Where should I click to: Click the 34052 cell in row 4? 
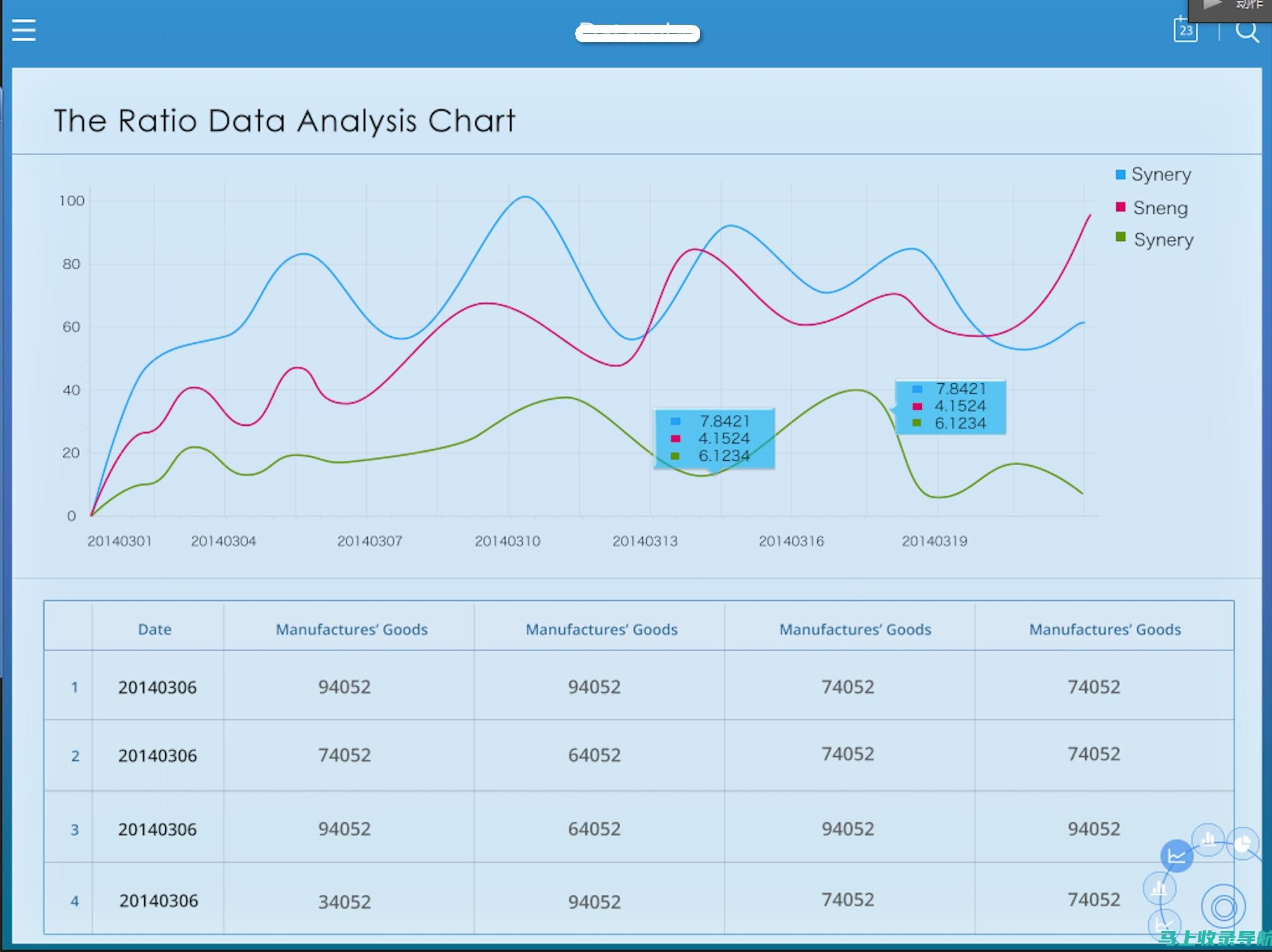coord(344,902)
